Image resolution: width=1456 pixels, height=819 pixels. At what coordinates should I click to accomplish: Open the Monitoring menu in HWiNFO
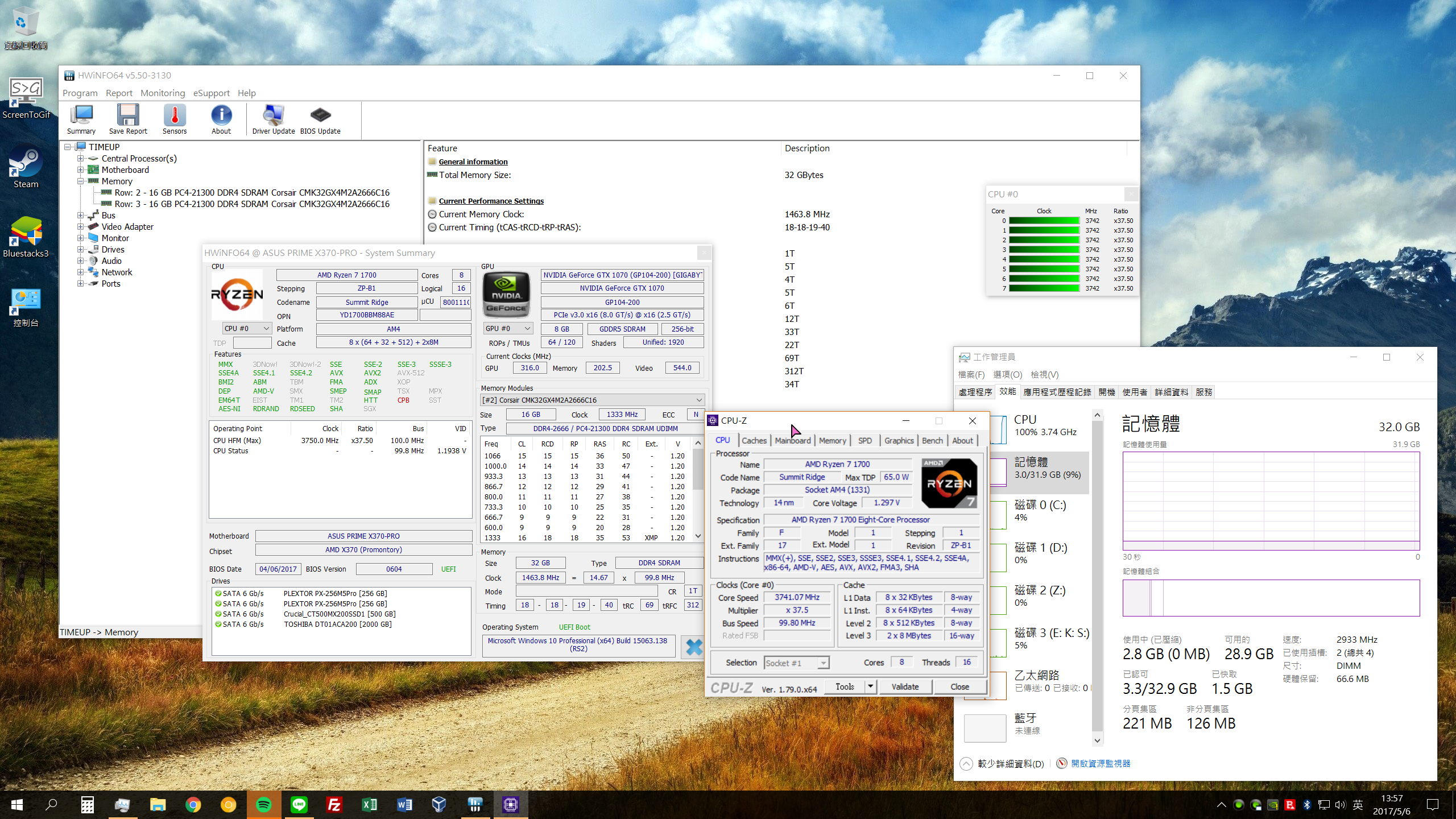tap(163, 93)
